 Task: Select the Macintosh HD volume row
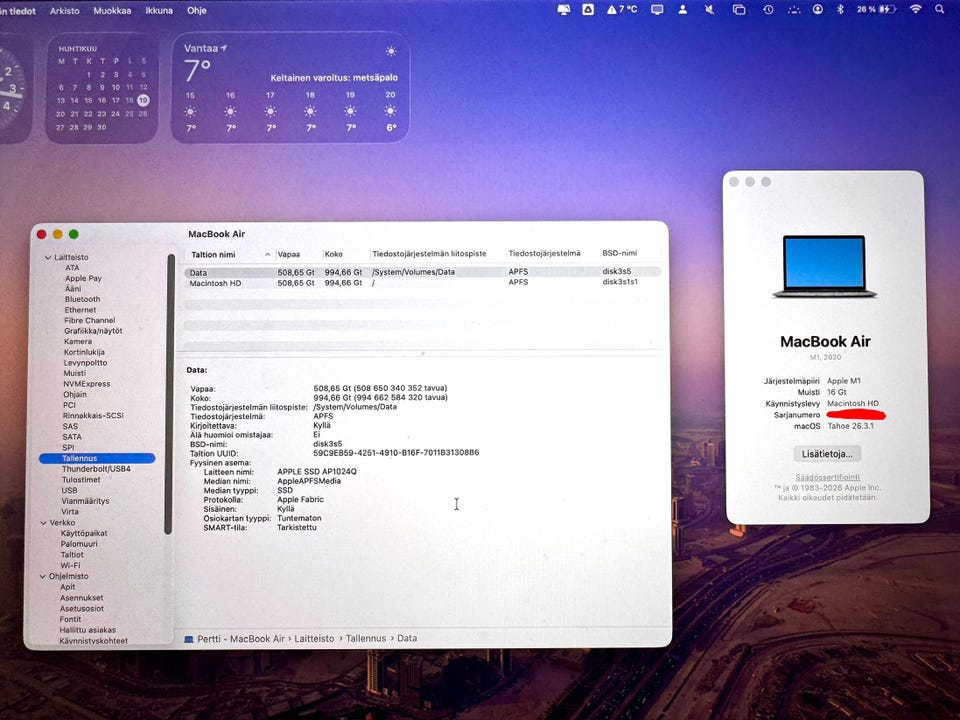pyautogui.click(x=422, y=283)
